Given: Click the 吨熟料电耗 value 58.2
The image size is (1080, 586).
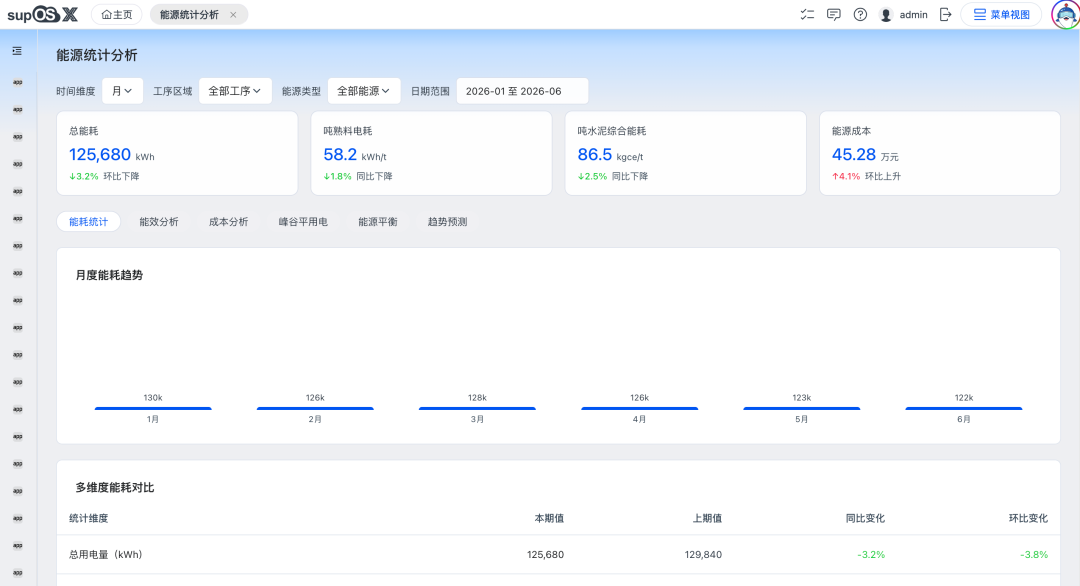Looking at the screenshot, I should [x=340, y=155].
